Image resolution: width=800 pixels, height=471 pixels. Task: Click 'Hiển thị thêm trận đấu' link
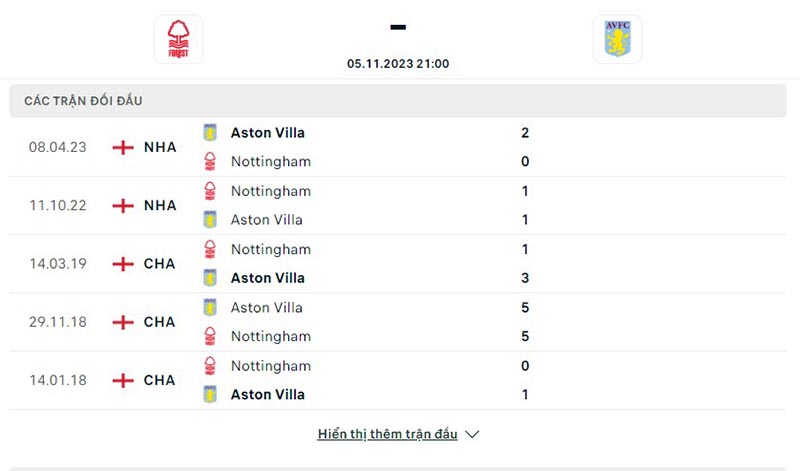tap(387, 434)
